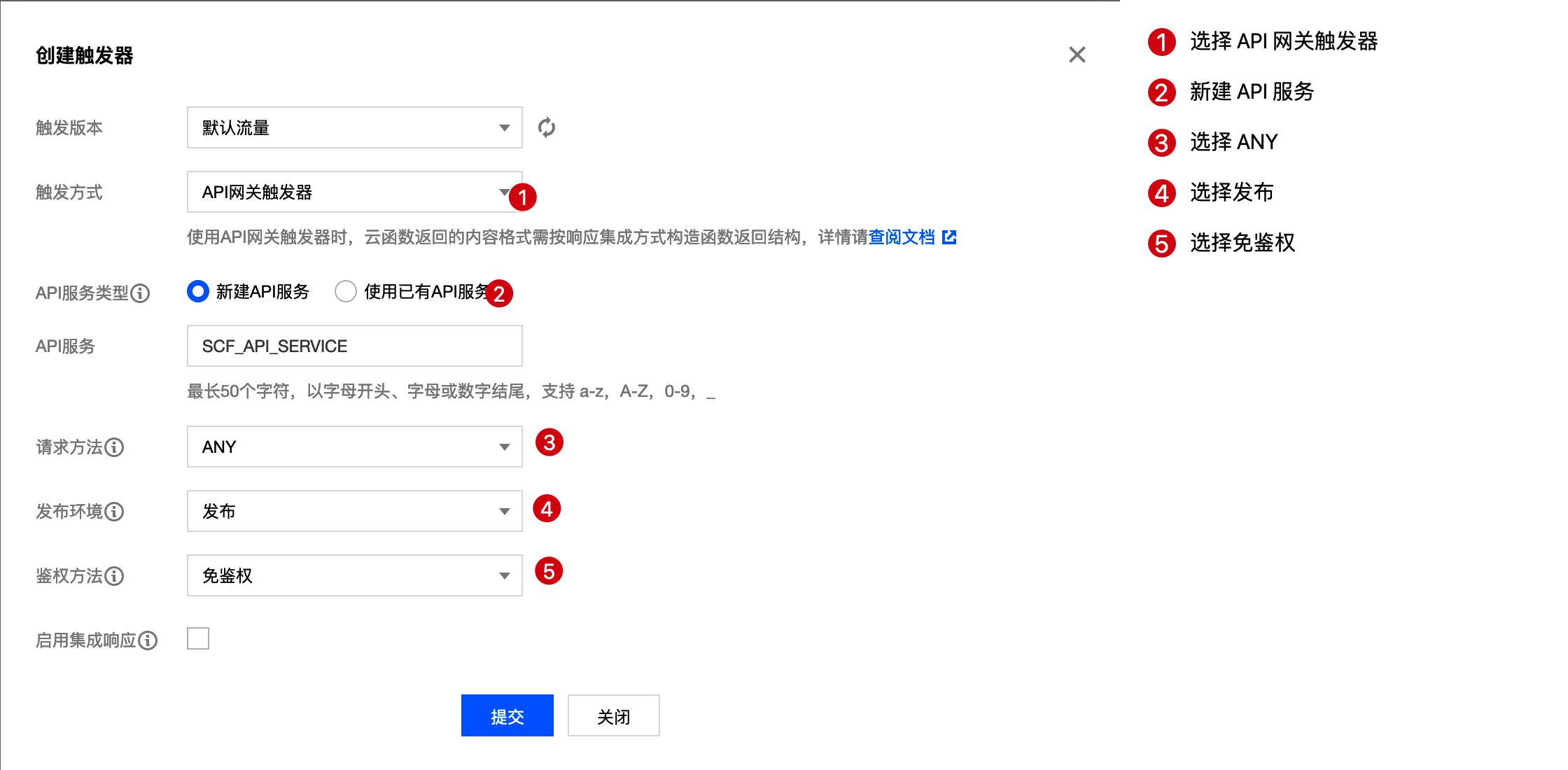Viewport: 1568px width, 770px height.
Task: Enable 启用集成响应 checkbox
Action: click(x=198, y=638)
